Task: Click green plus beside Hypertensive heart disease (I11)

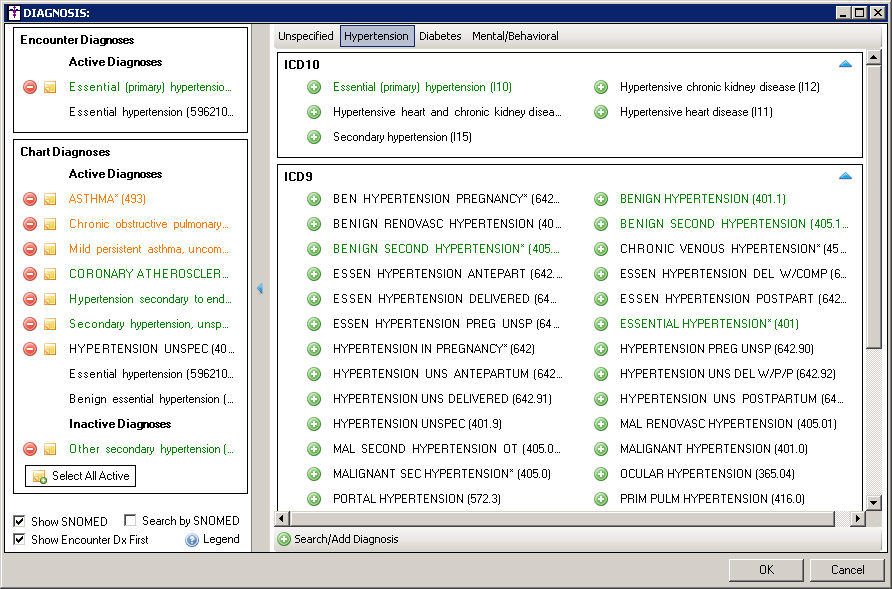Action: click(601, 112)
